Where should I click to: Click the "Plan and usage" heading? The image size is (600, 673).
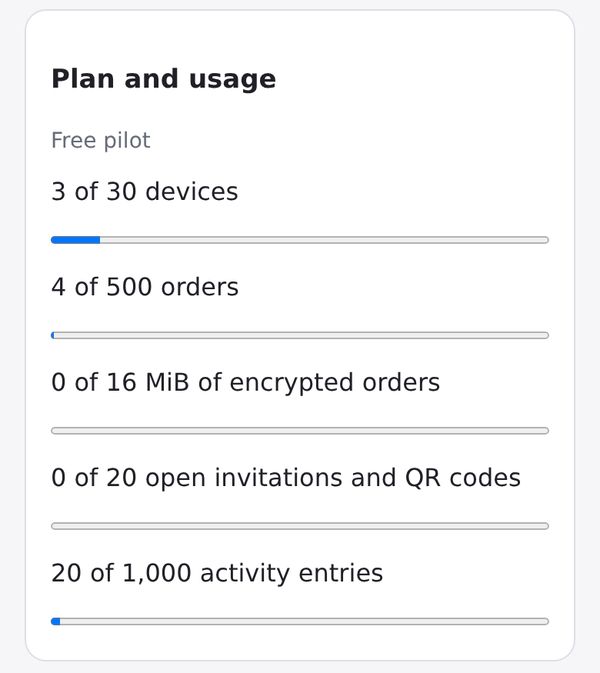click(x=164, y=79)
